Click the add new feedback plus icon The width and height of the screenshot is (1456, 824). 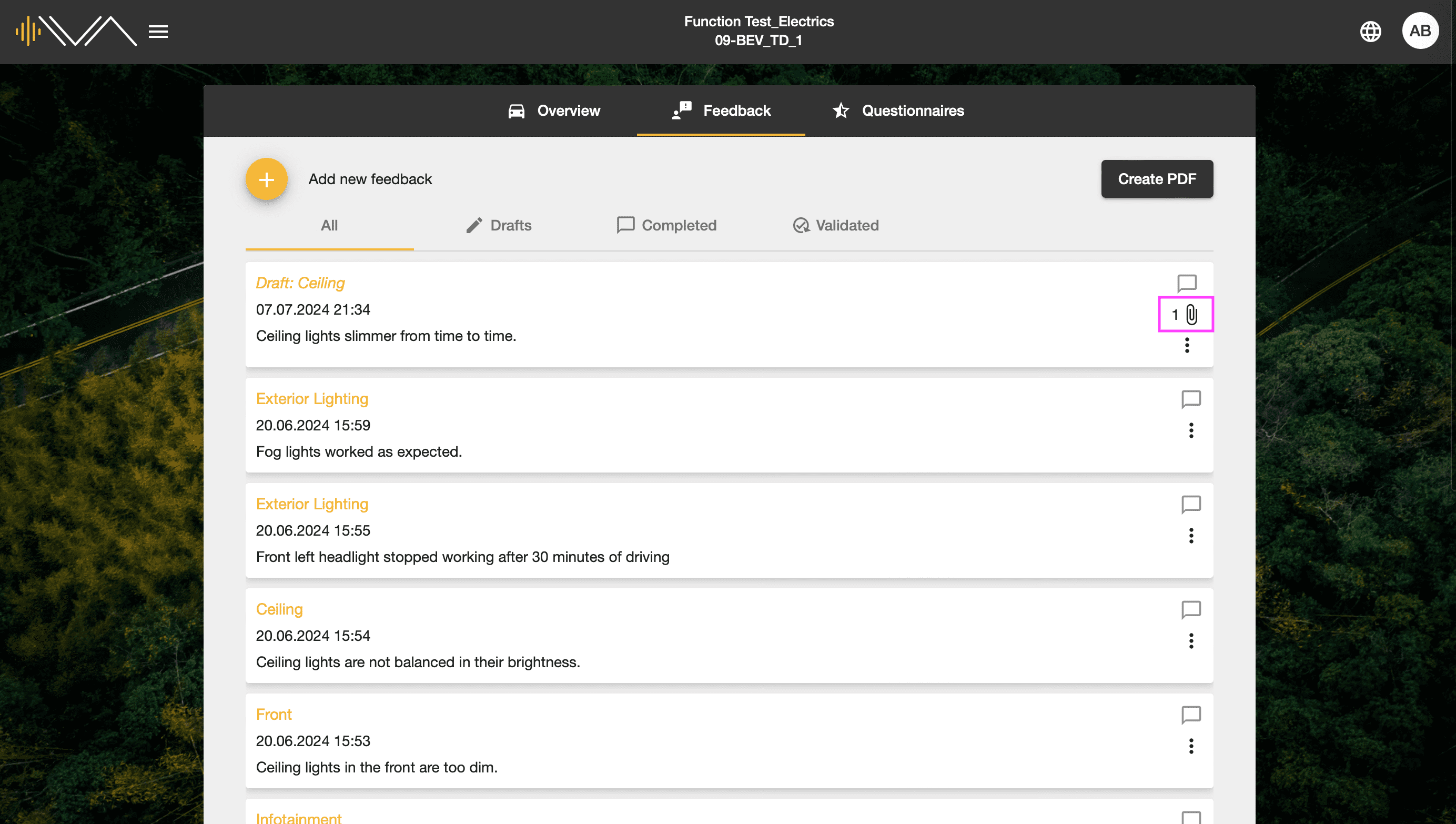(267, 178)
